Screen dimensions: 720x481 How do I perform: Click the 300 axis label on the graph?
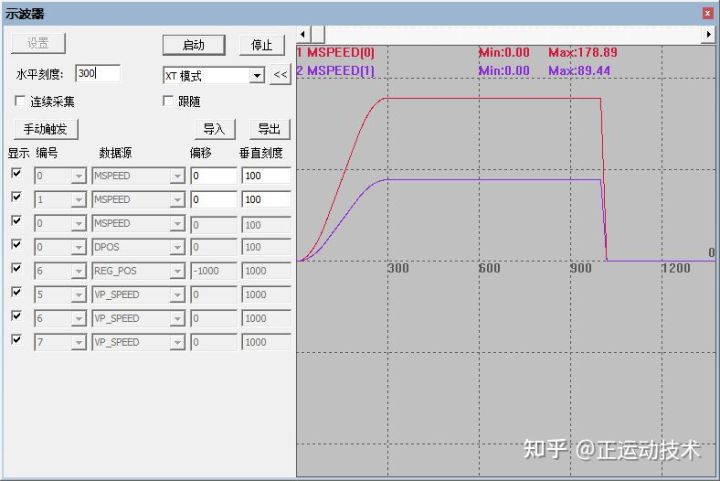point(398,268)
